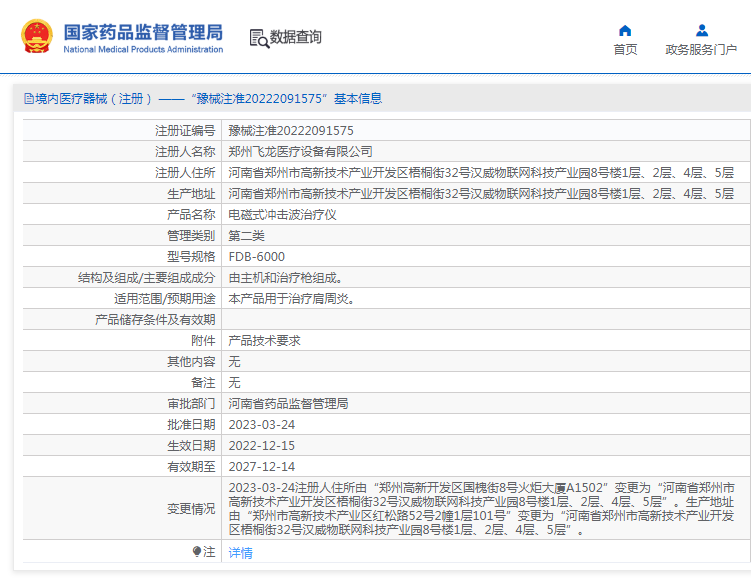Select attachment value 产品技术要求
The image size is (751, 580).
pos(264,341)
